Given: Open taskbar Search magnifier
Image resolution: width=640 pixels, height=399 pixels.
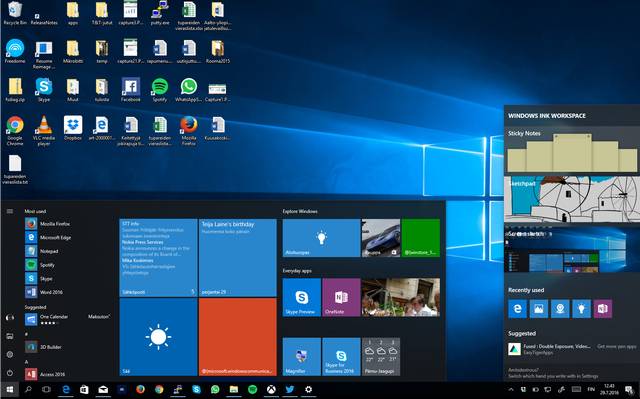Looking at the screenshot, I should coord(28,390).
